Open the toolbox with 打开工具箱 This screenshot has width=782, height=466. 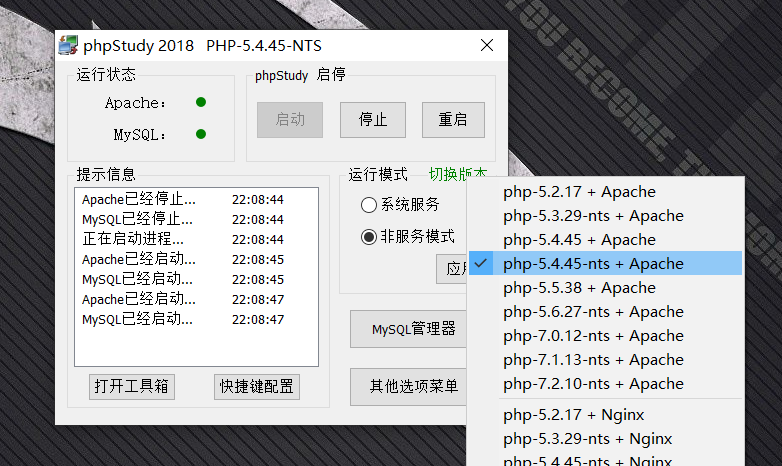click(x=132, y=387)
